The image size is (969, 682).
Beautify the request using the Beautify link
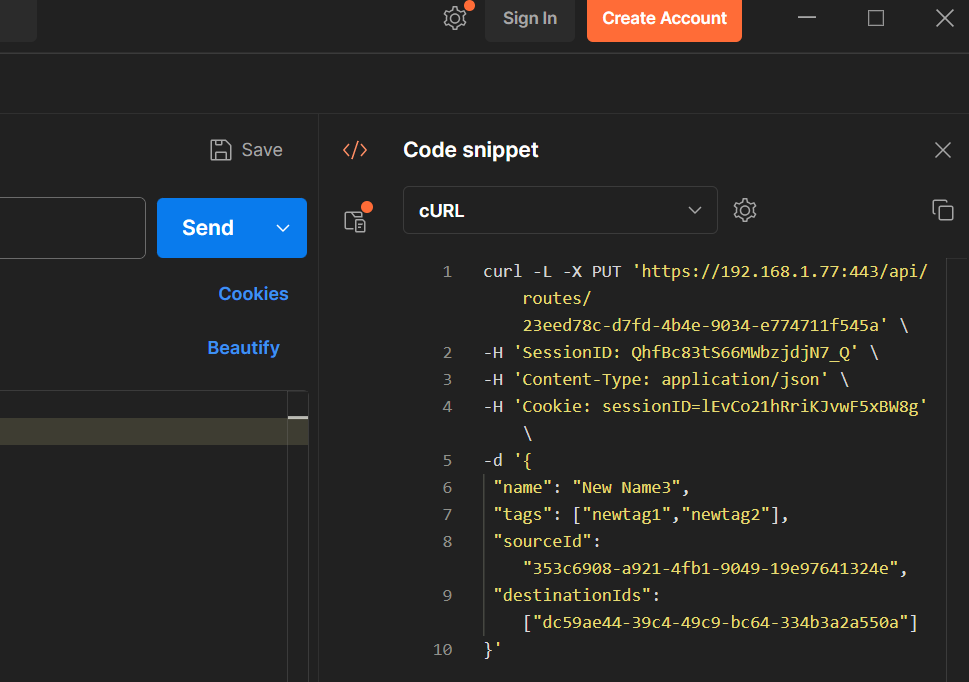(x=243, y=347)
